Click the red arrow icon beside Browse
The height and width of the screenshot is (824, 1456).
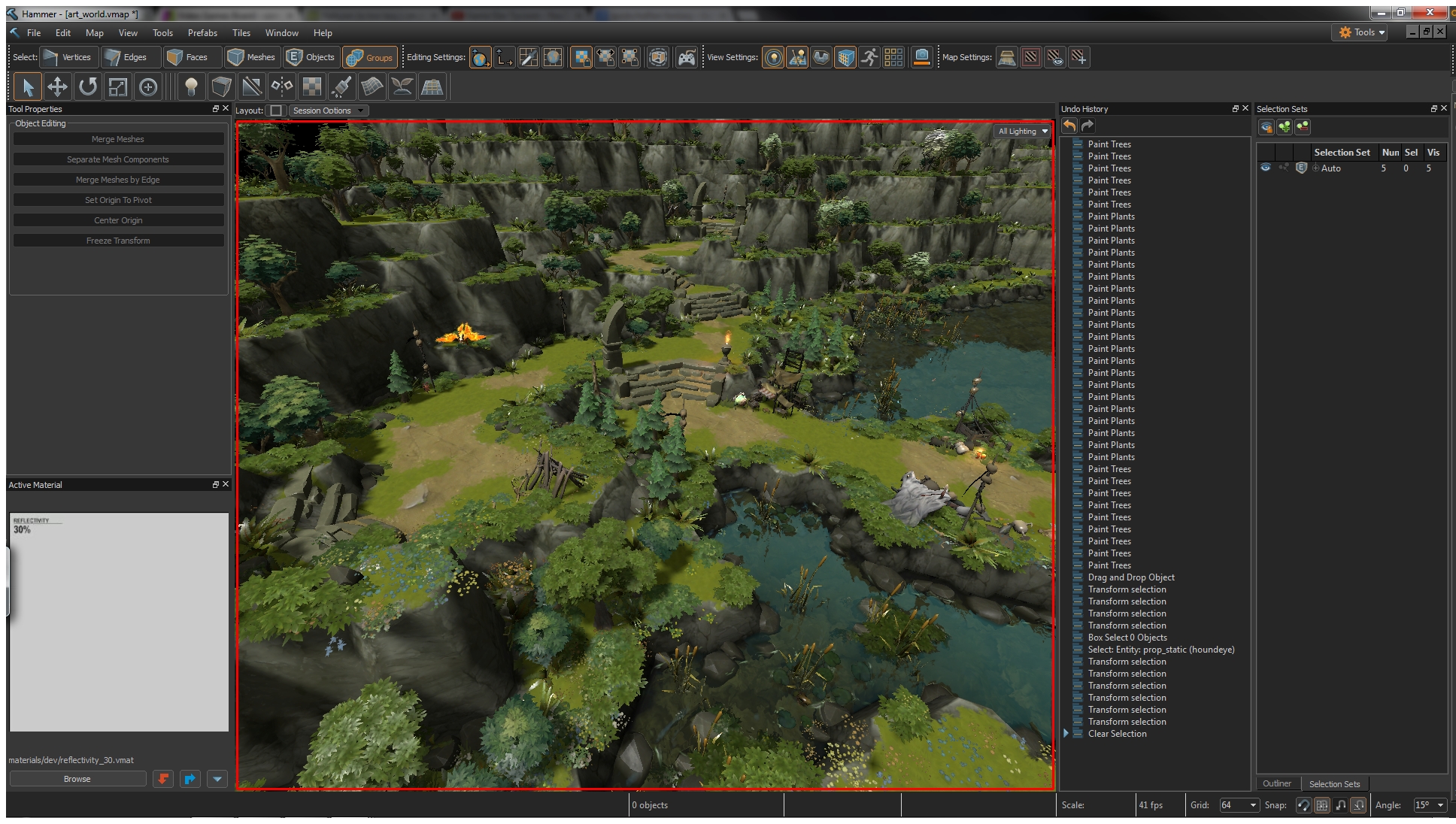pos(163,779)
